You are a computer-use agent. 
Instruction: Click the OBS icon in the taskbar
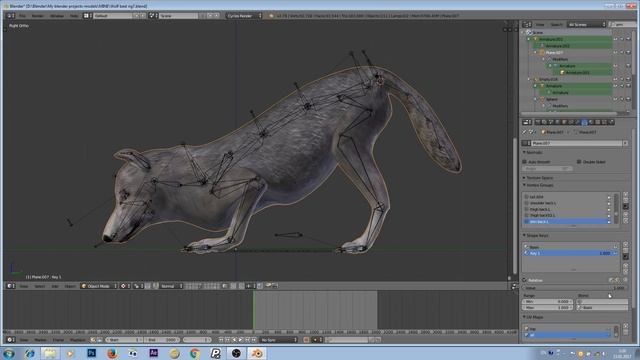(236, 353)
